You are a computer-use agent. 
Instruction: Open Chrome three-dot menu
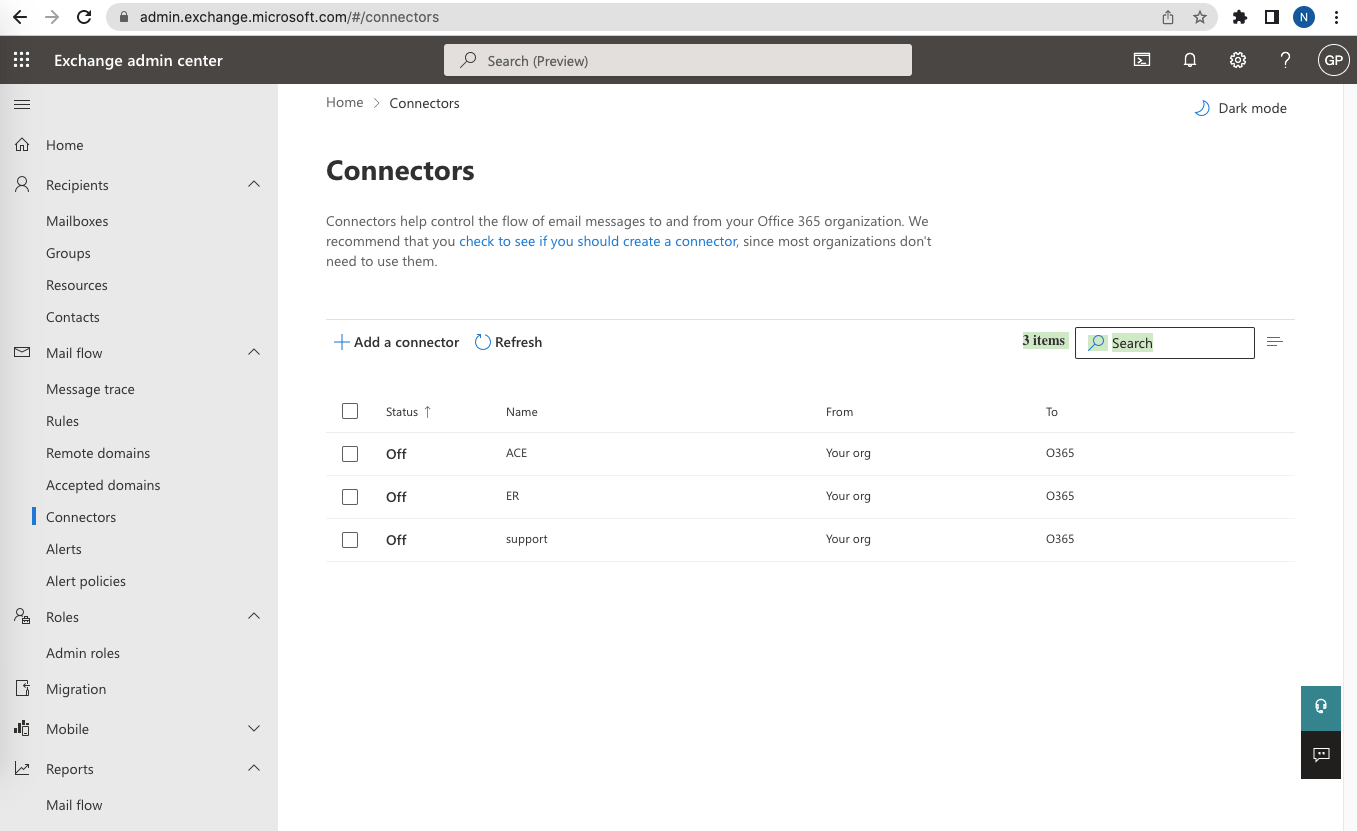(x=1337, y=17)
